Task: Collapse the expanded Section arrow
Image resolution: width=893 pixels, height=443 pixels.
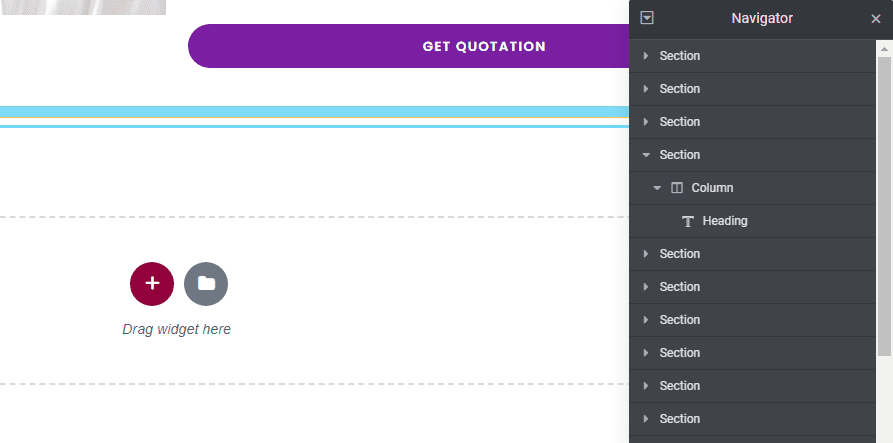Action: [x=646, y=155]
